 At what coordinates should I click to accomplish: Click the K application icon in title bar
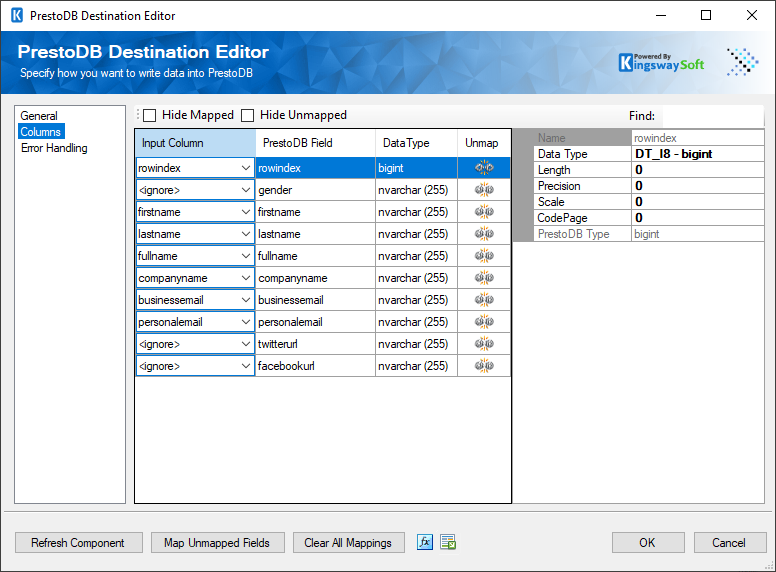tap(17, 15)
